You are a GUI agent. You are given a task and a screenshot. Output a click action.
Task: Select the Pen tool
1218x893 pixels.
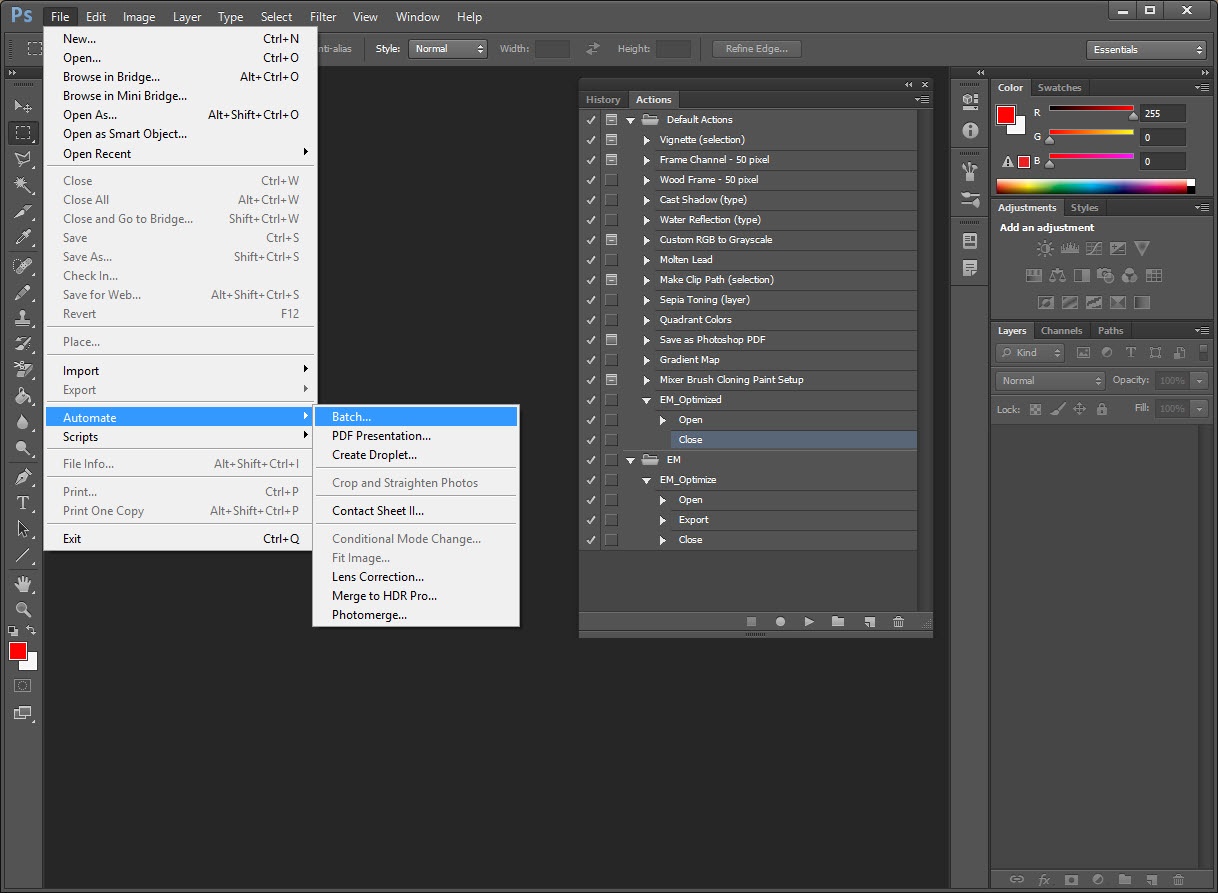(23, 476)
